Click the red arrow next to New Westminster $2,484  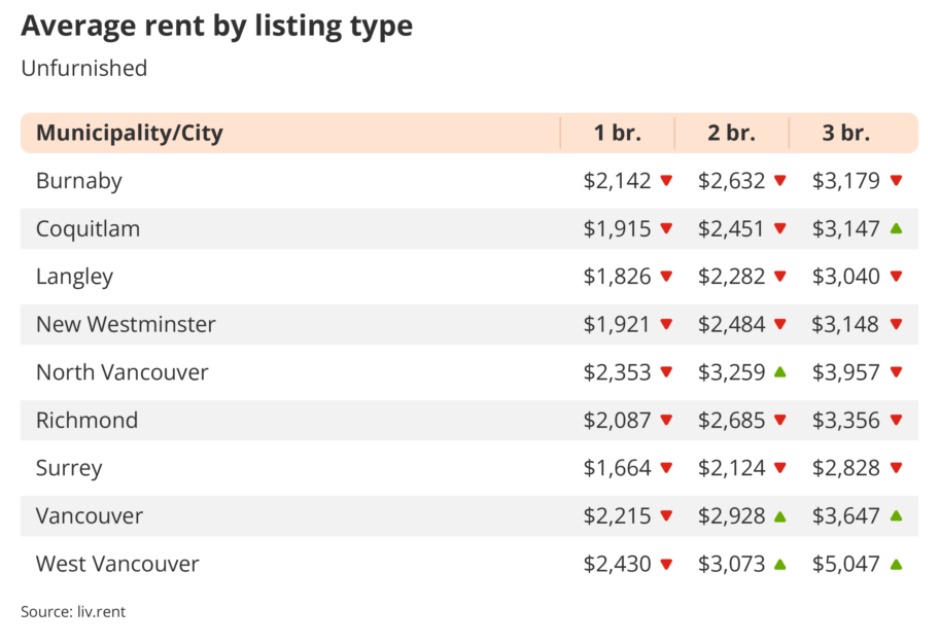click(x=781, y=324)
